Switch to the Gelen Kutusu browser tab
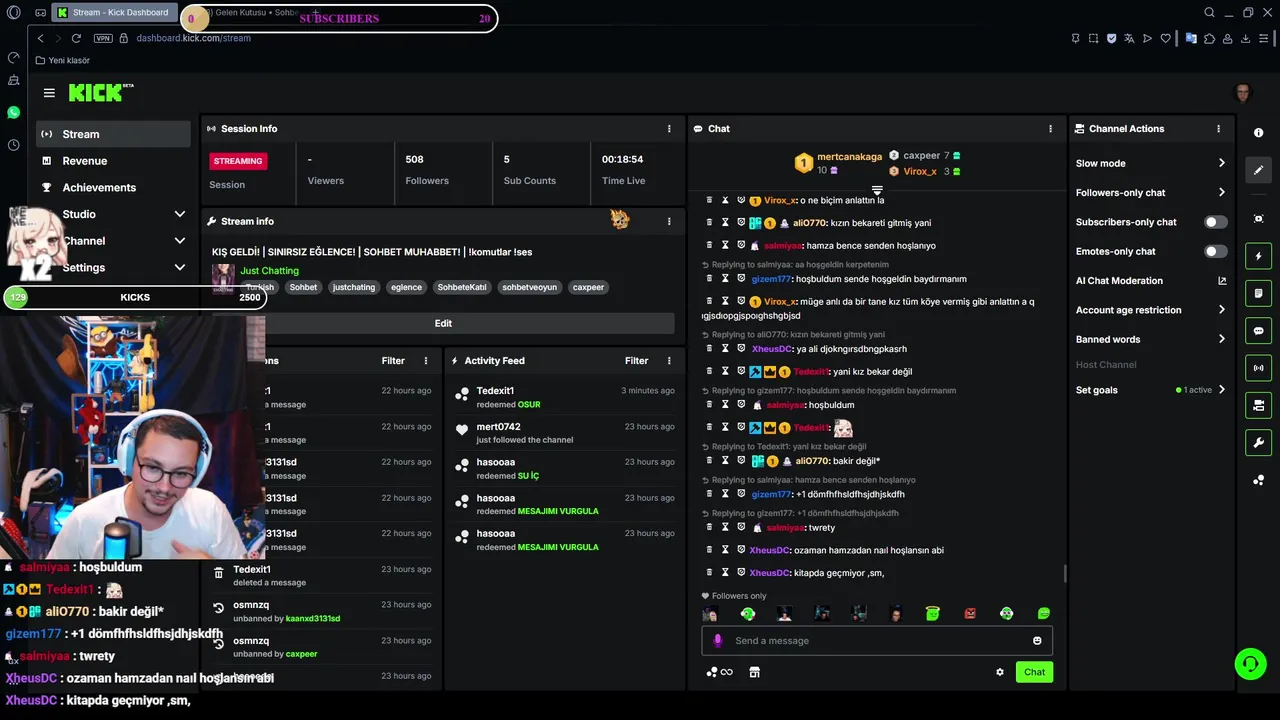The image size is (1280, 720). coord(248,13)
